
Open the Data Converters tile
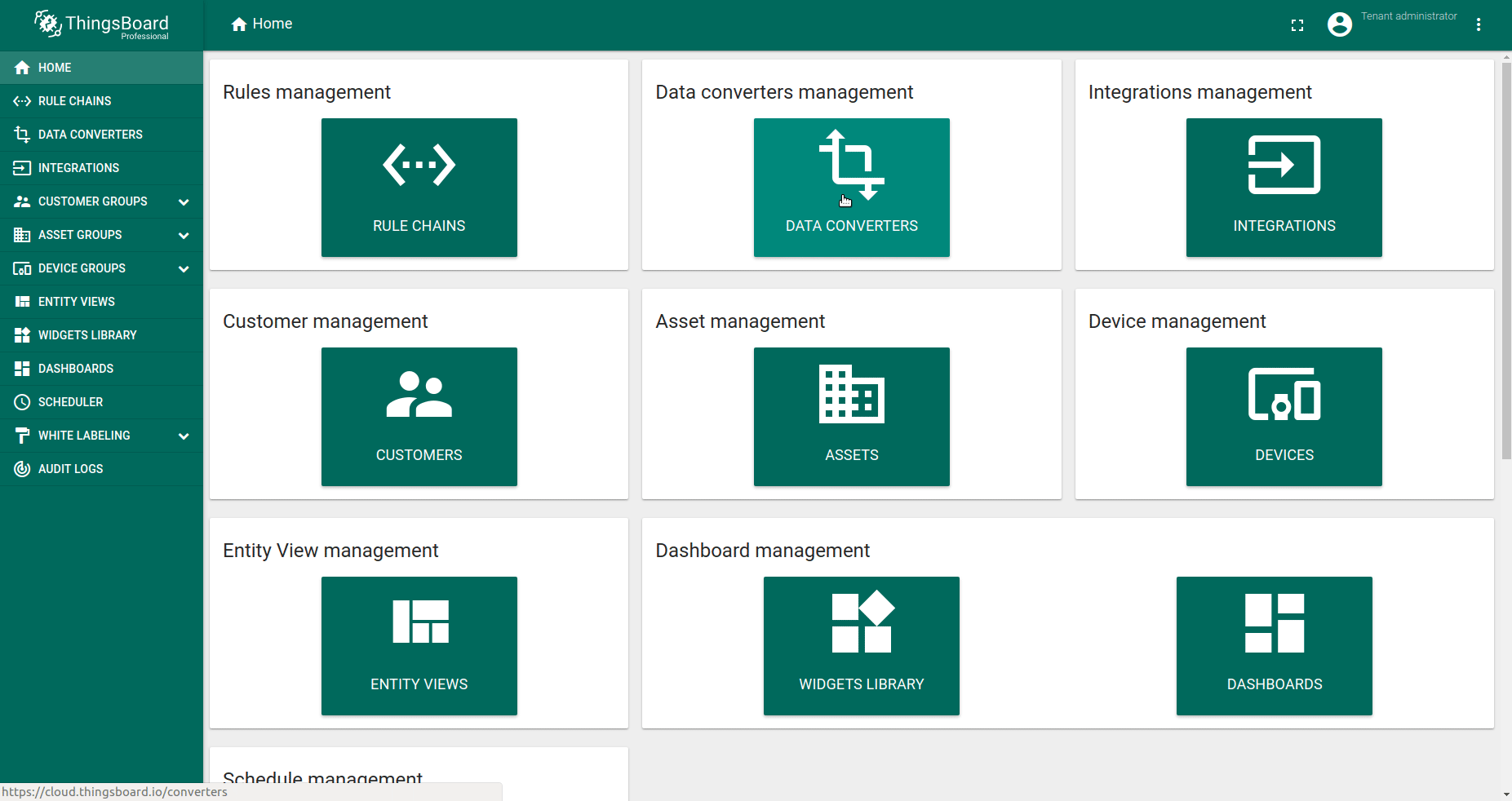[851, 188]
